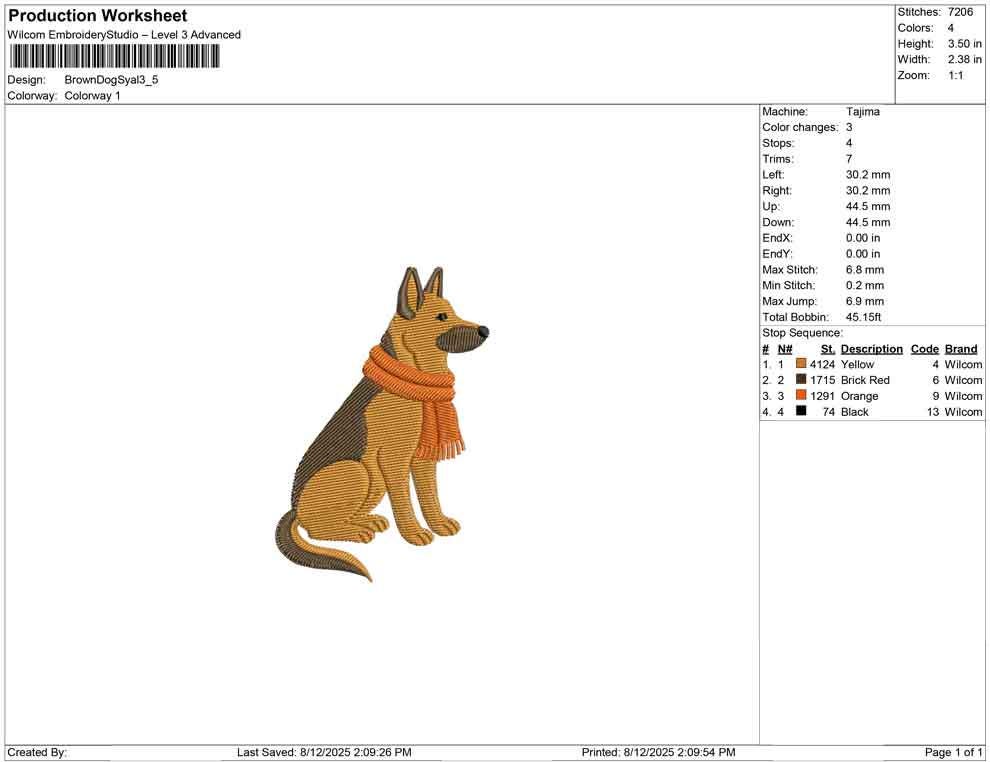Image resolution: width=990 pixels, height=762 pixels.
Task: Click the Stop Sequence heading
Action: [800, 332]
